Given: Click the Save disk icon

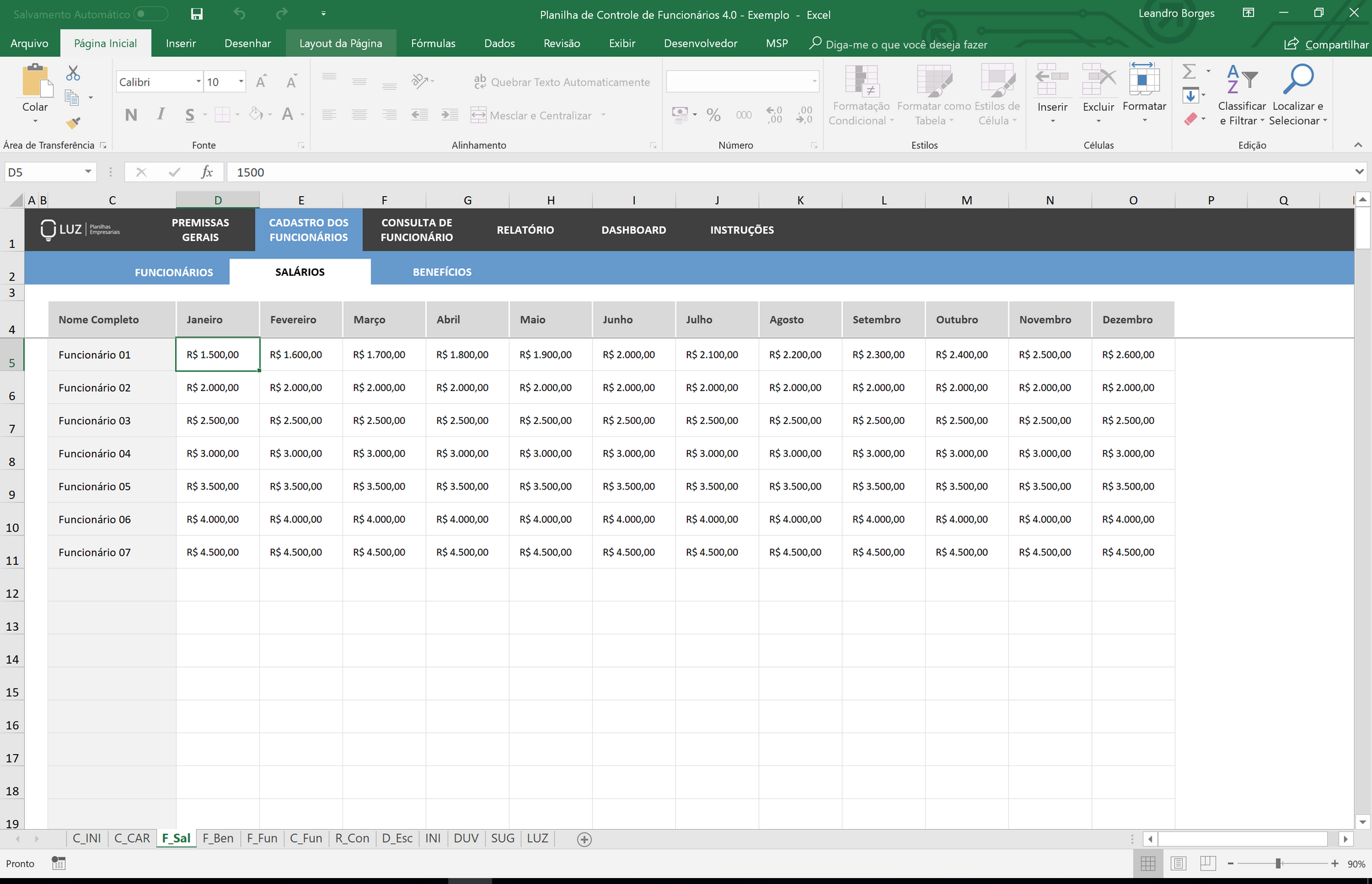Looking at the screenshot, I should pos(196,14).
